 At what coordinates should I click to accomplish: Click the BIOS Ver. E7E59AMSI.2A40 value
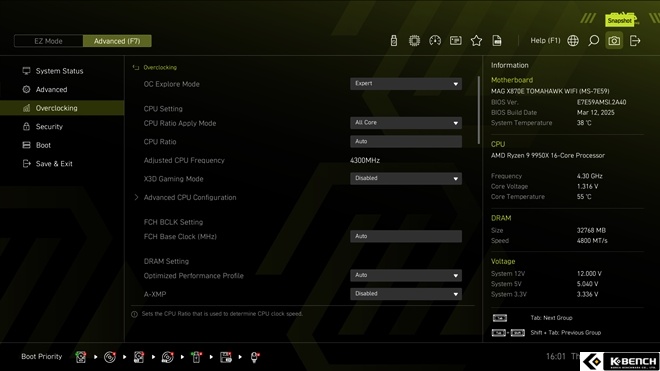click(x=601, y=102)
